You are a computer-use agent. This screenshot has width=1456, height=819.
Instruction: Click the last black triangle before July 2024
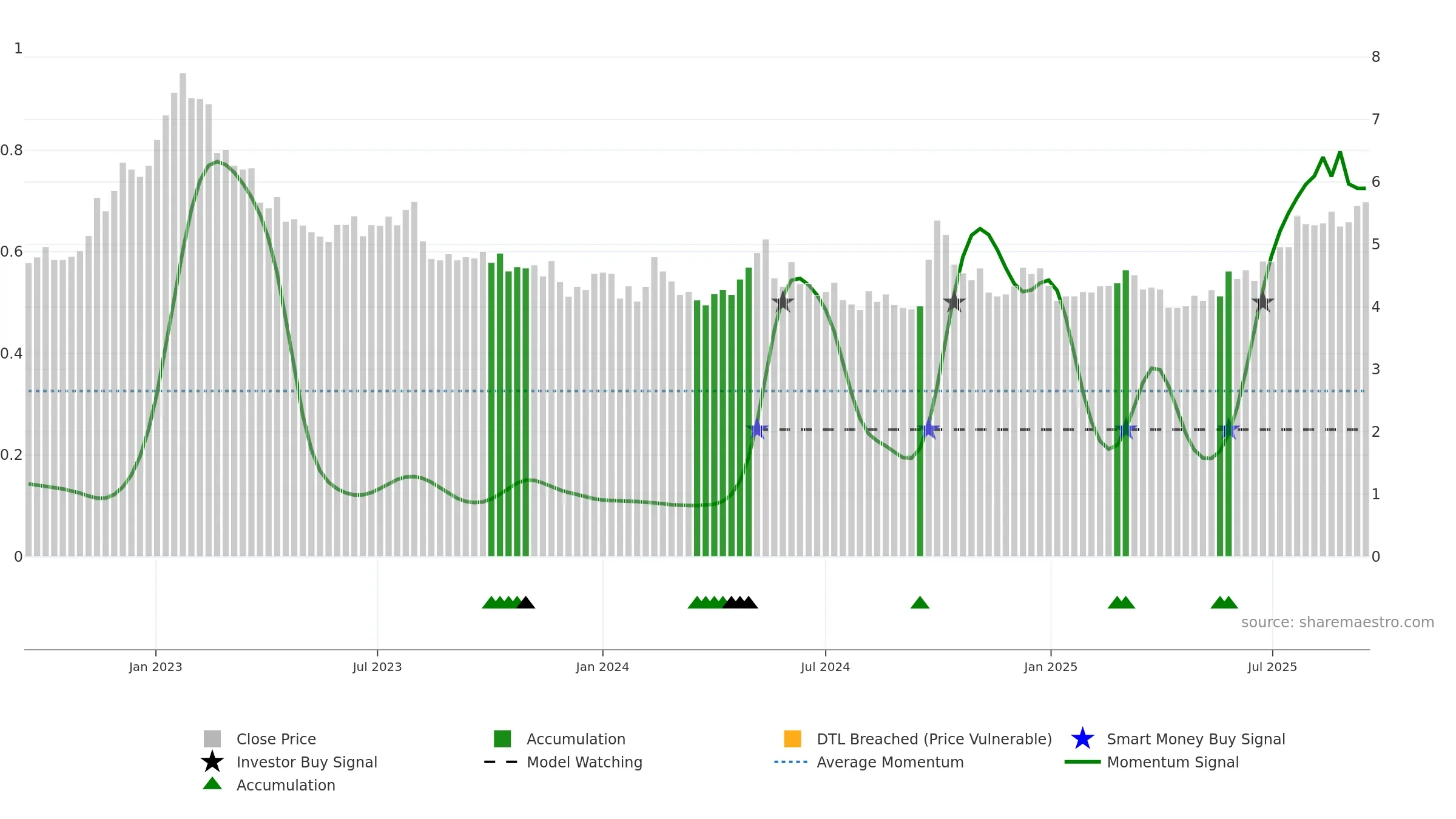coord(749,602)
